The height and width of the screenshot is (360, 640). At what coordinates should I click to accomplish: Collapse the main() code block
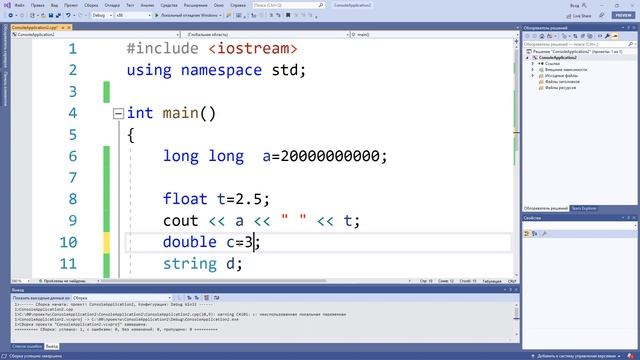(118, 113)
